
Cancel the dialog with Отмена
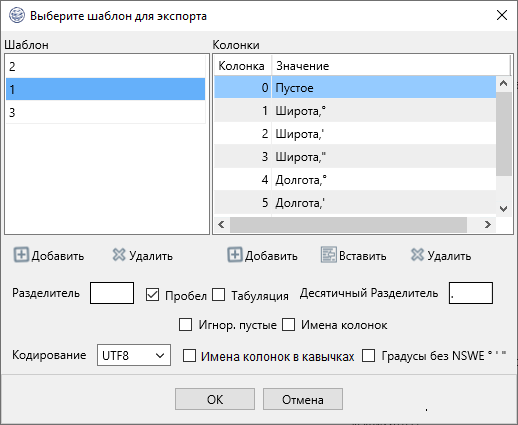tap(303, 399)
